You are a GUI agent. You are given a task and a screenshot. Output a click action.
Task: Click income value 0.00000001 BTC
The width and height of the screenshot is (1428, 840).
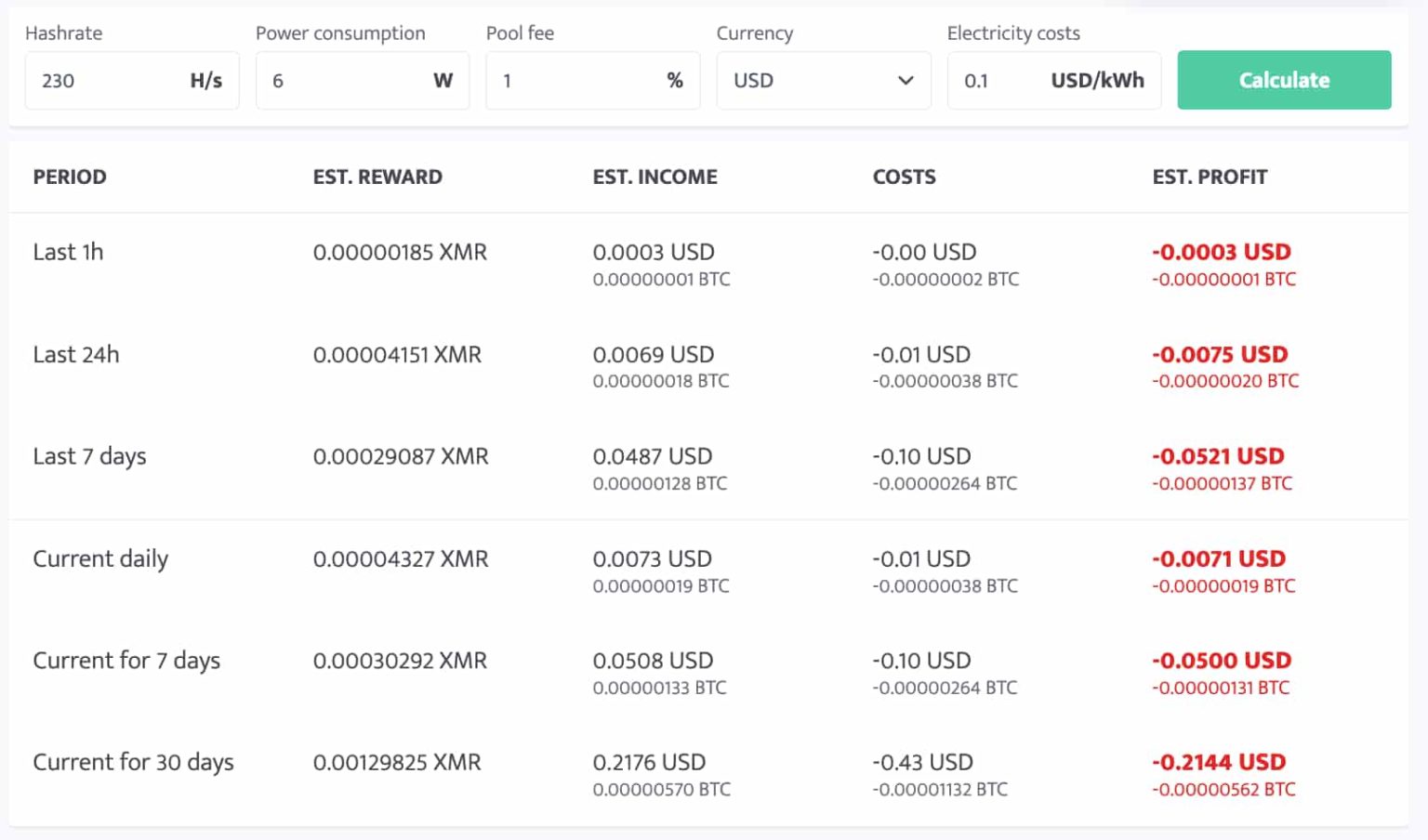point(661,279)
